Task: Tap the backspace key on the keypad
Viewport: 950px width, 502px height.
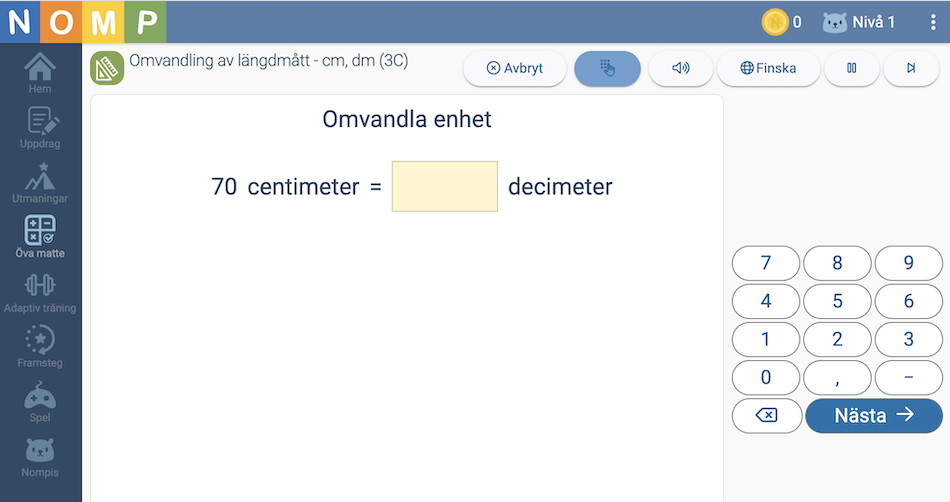Action: tap(766, 415)
